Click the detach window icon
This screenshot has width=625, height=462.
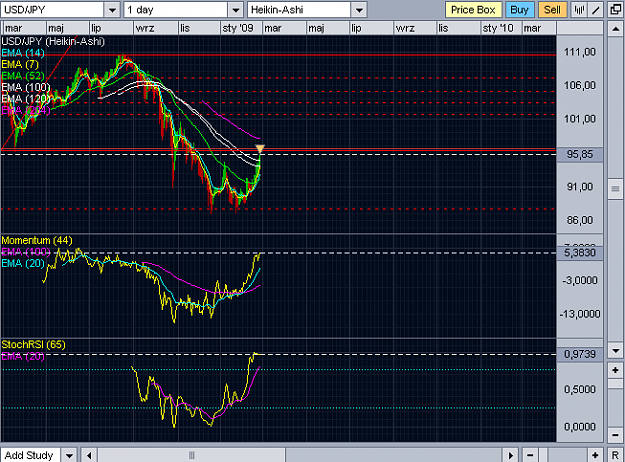(x=615, y=10)
